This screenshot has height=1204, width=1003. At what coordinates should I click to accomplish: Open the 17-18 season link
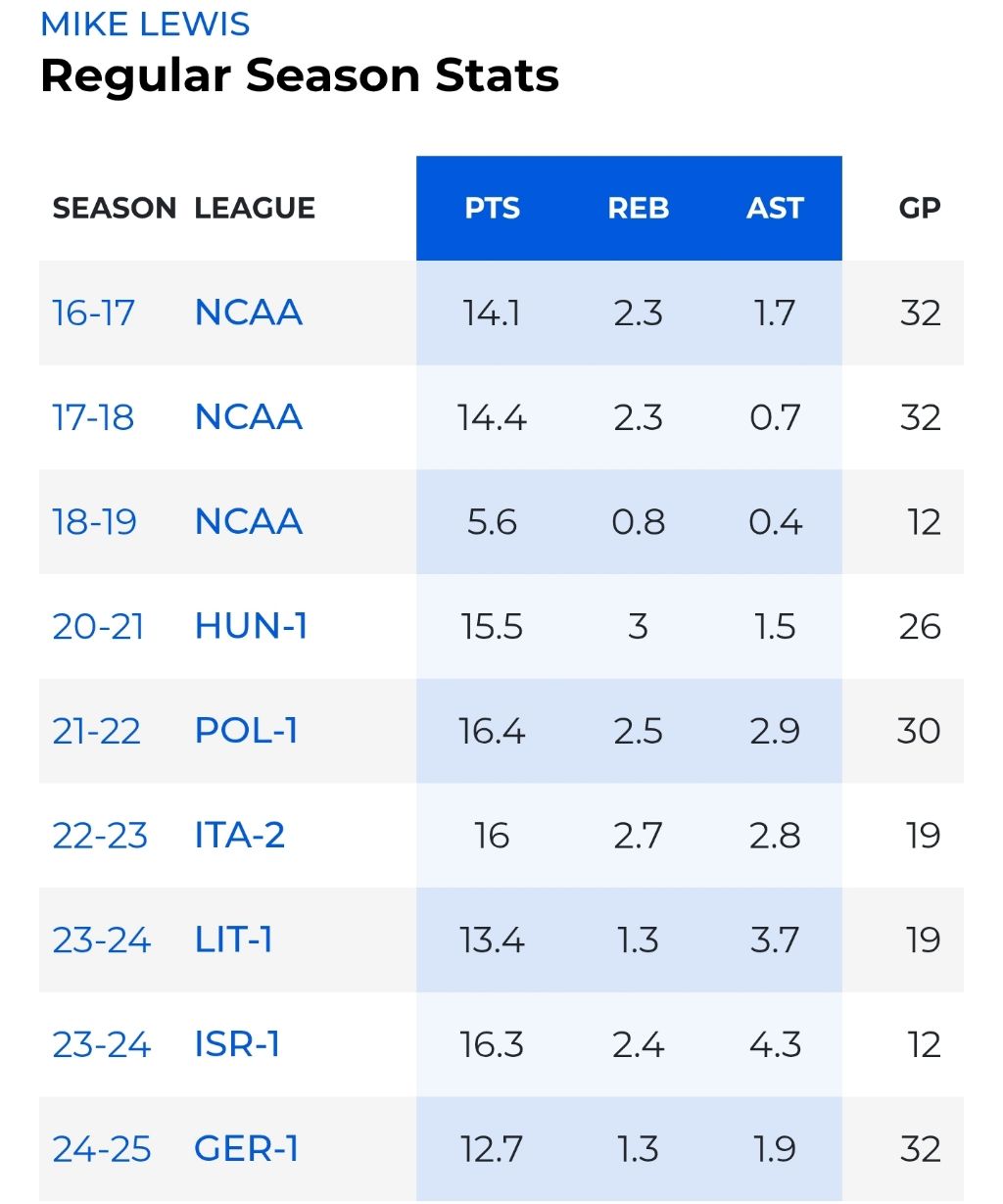coord(93,418)
